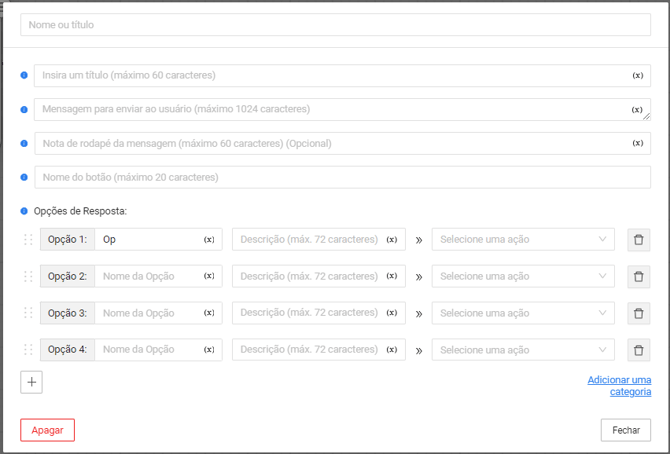Click (x) icon in Opção 2 name
Screen dimensions: 670x454
coord(209,276)
